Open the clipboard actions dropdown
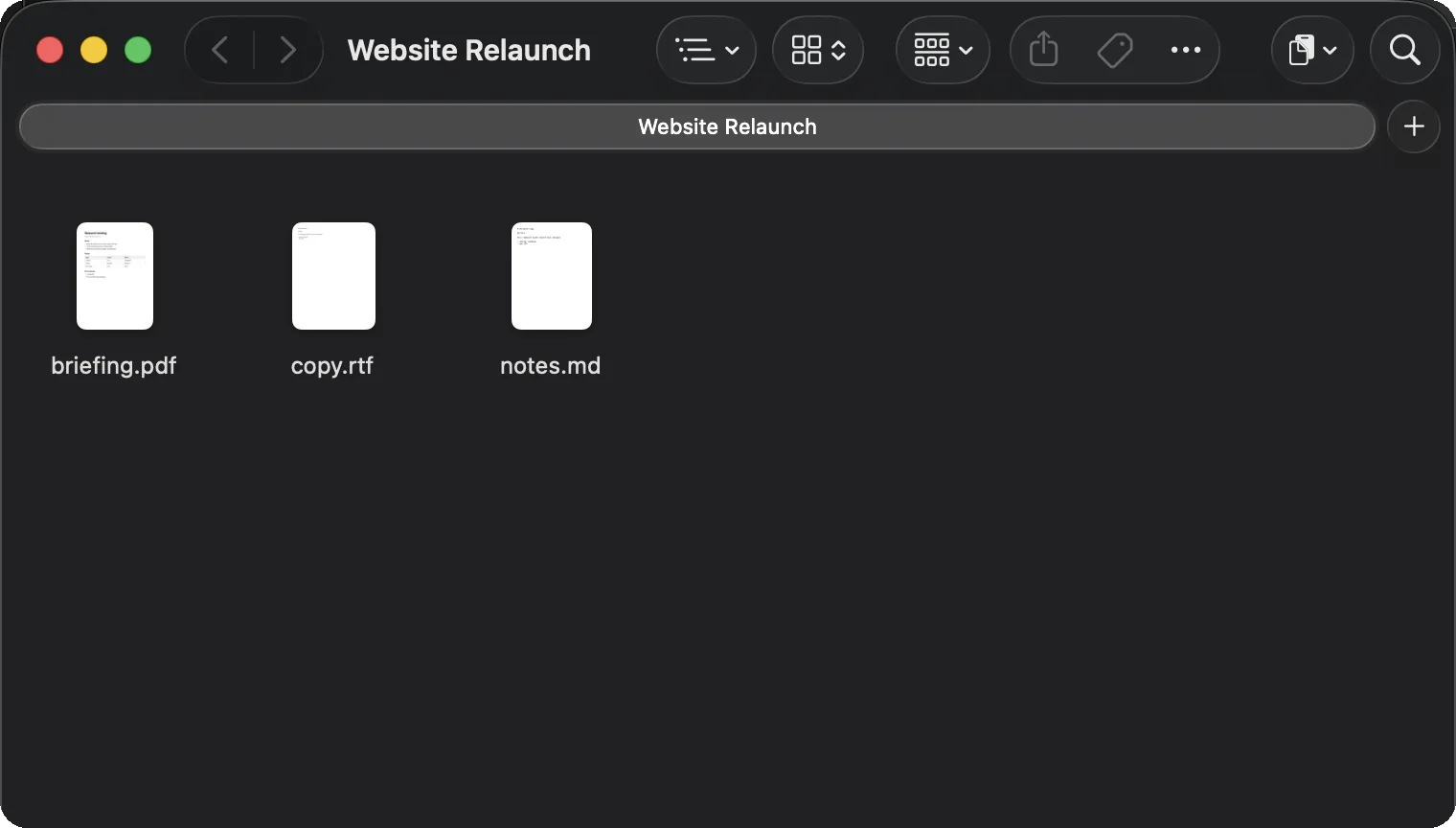This screenshot has width=1456, height=828. pos(1312,50)
